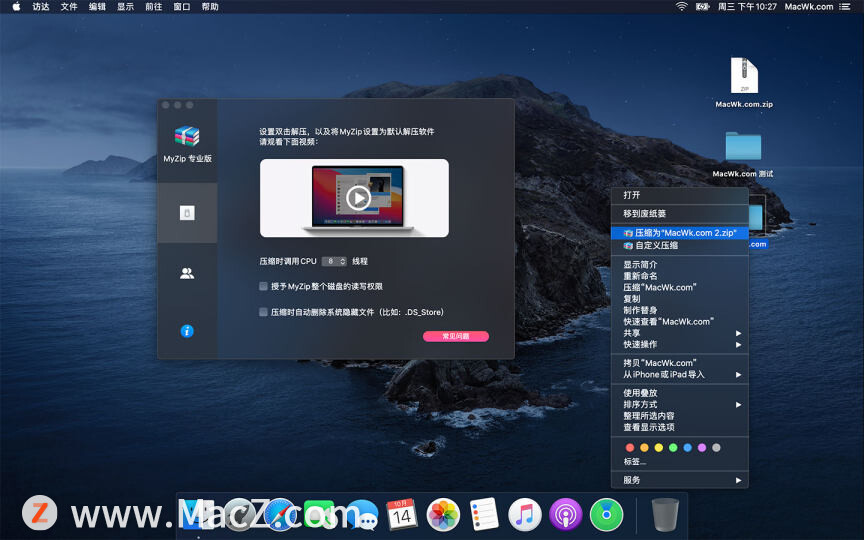Open the Apple menu

coord(16,7)
